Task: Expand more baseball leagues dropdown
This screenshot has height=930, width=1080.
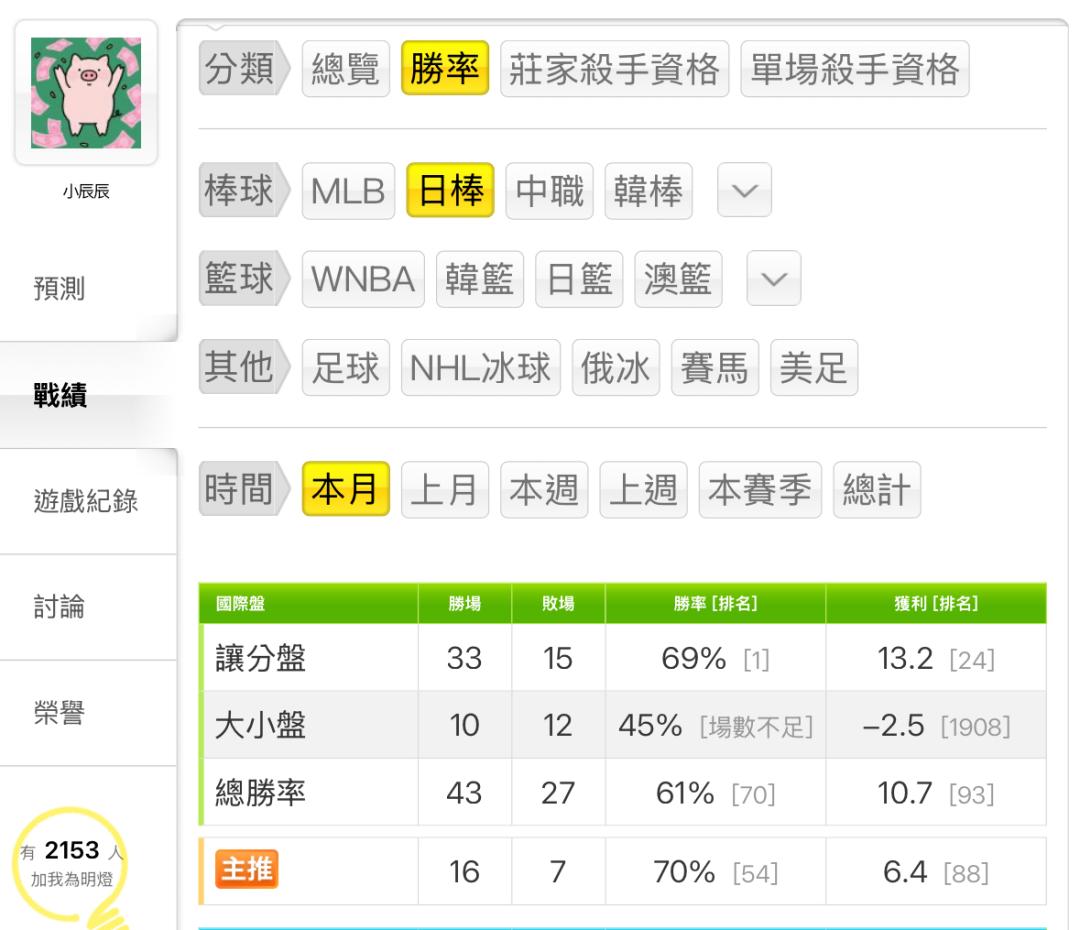Action: coord(745,190)
